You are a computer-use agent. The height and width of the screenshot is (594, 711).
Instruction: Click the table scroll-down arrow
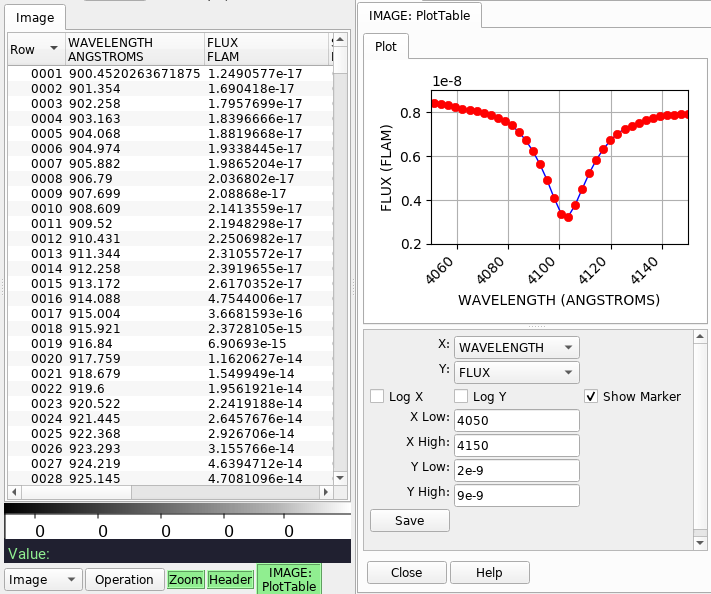tap(340, 478)
